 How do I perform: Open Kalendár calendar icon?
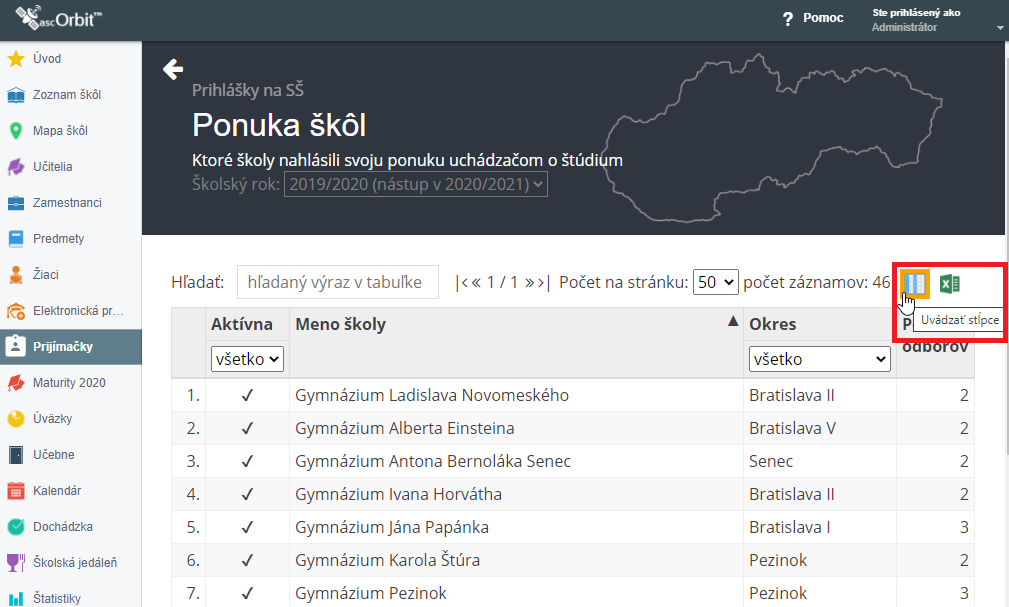pos(15,491)
